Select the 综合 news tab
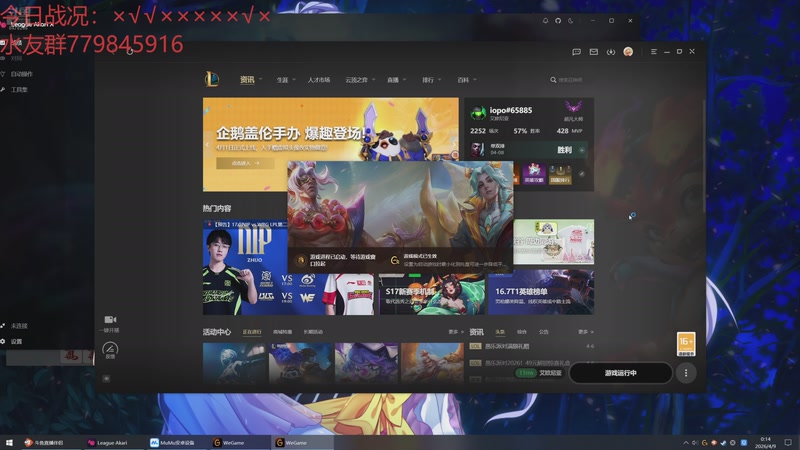800x450 pixels. click(521, 332)
